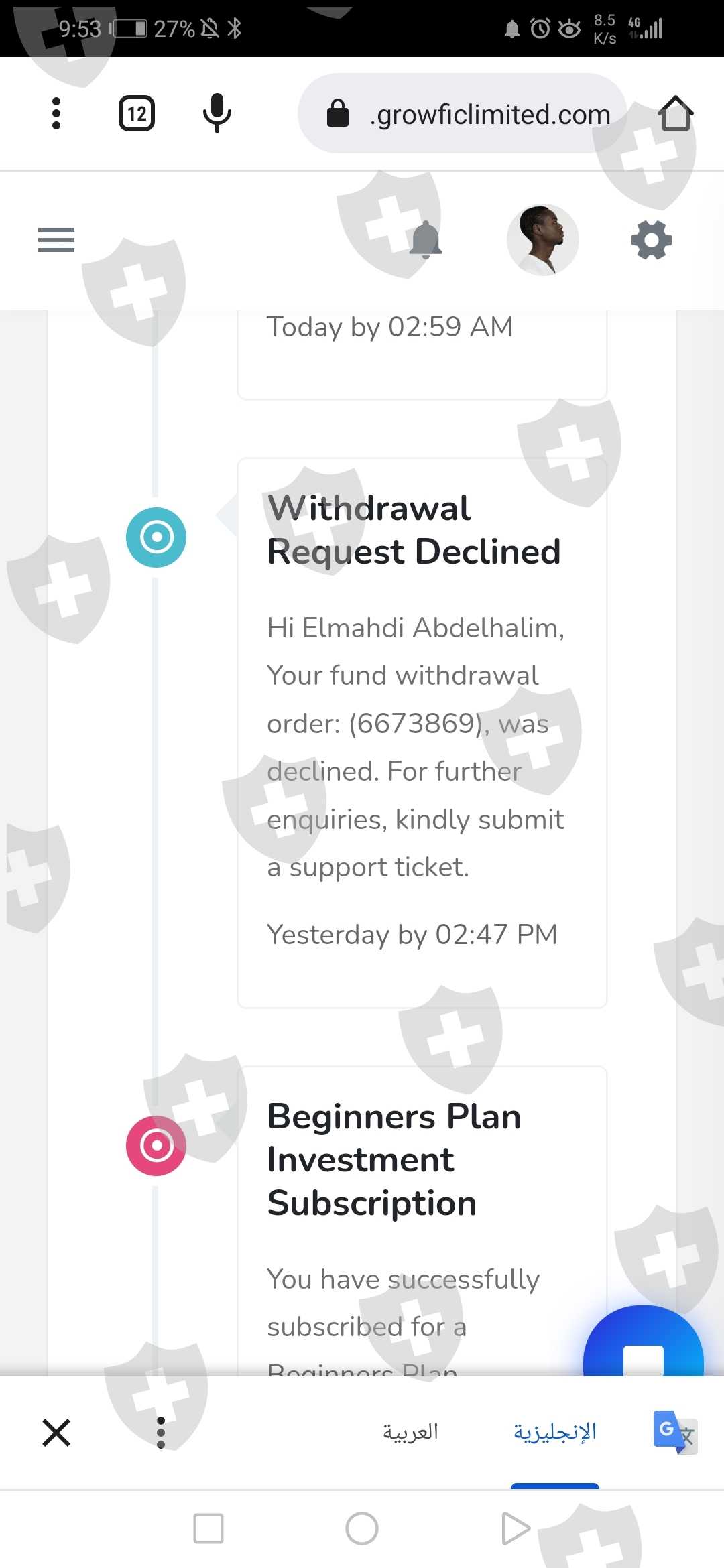Click the pink Beginners Plan timeline marker
This screenshot has width=724, height=1568.
point(156,1146)
